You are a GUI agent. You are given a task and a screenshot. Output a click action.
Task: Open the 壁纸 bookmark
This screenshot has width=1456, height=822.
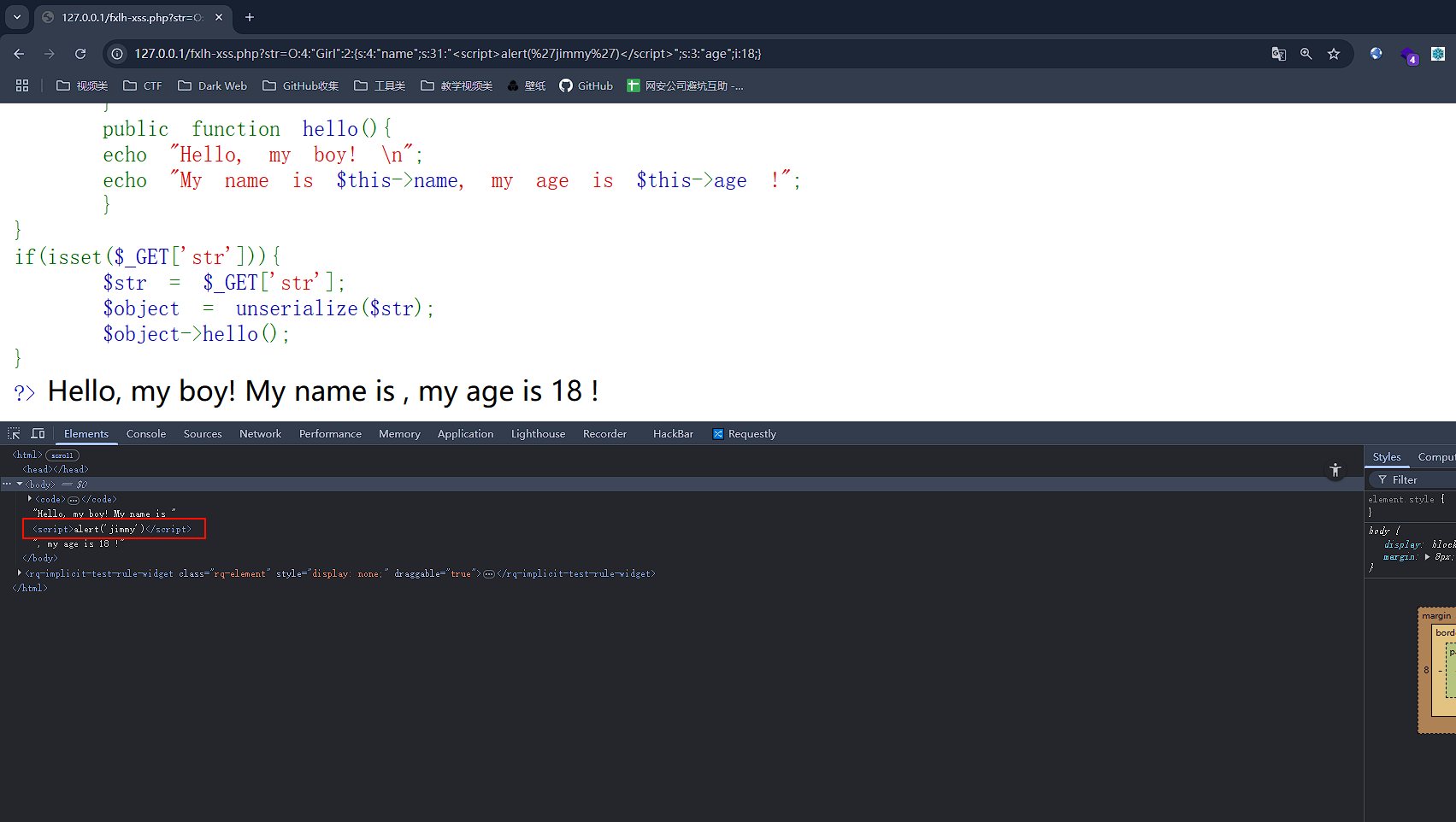point(527,85)
